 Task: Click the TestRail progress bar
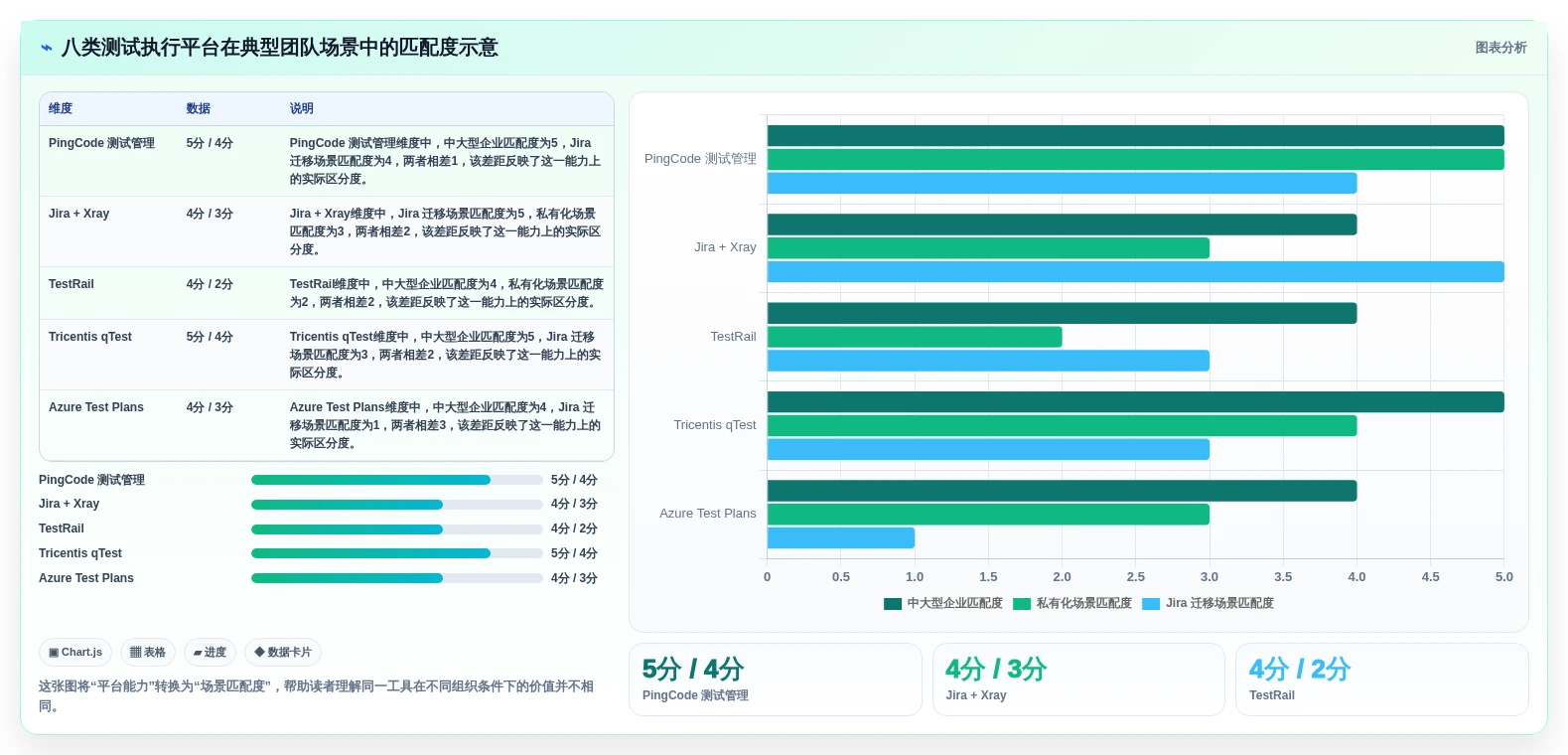pyautogui.click(x=397, y=529)
